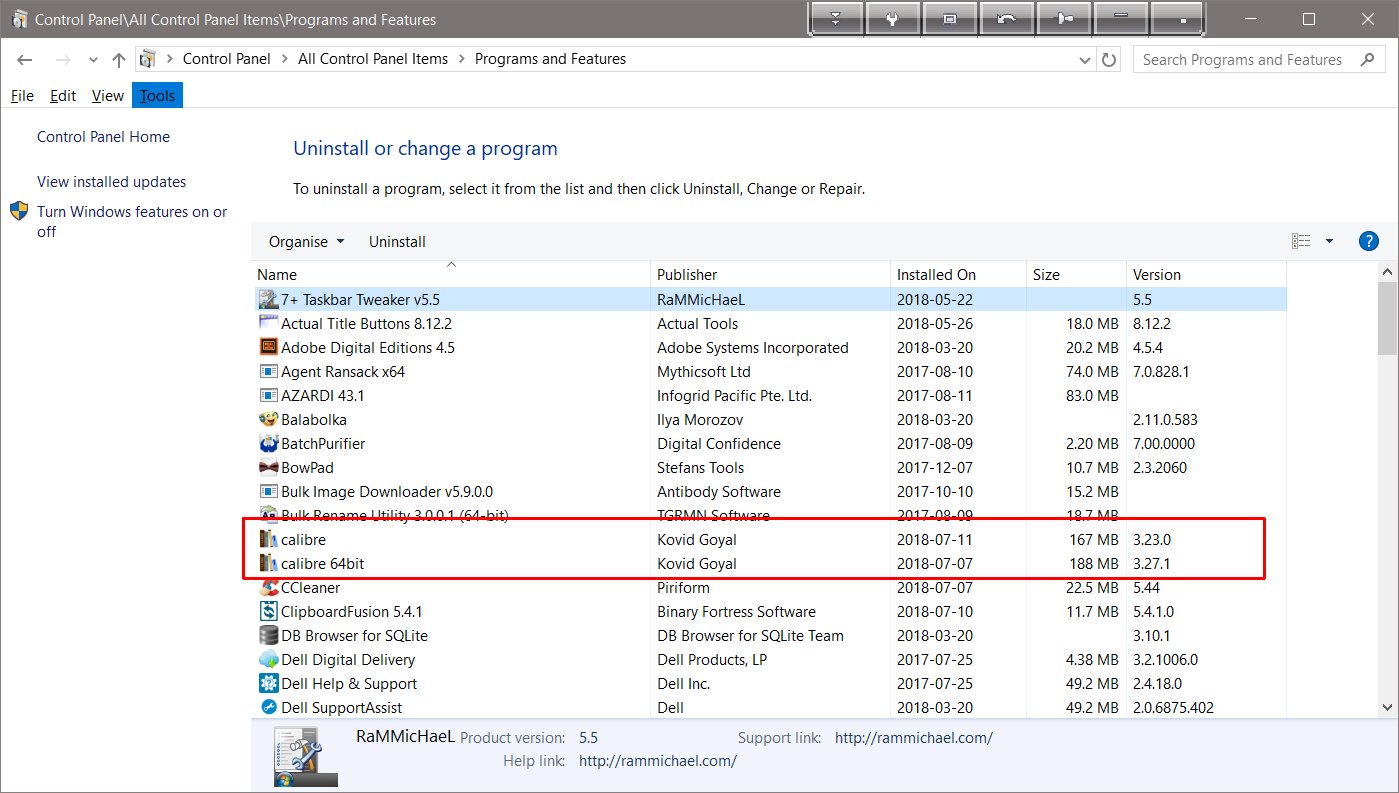Click the small-dot title-bar button
The height and width of the screenshot is (793, 1399).
click(x=1180, y=18)
